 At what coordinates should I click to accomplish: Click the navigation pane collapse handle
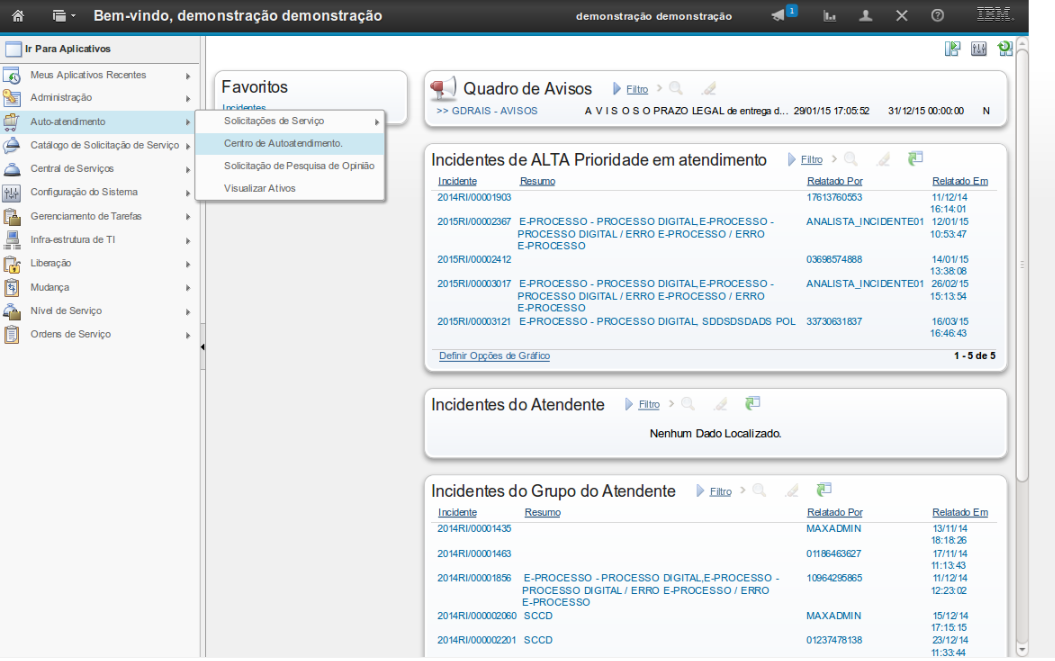[x=203, y=347]
